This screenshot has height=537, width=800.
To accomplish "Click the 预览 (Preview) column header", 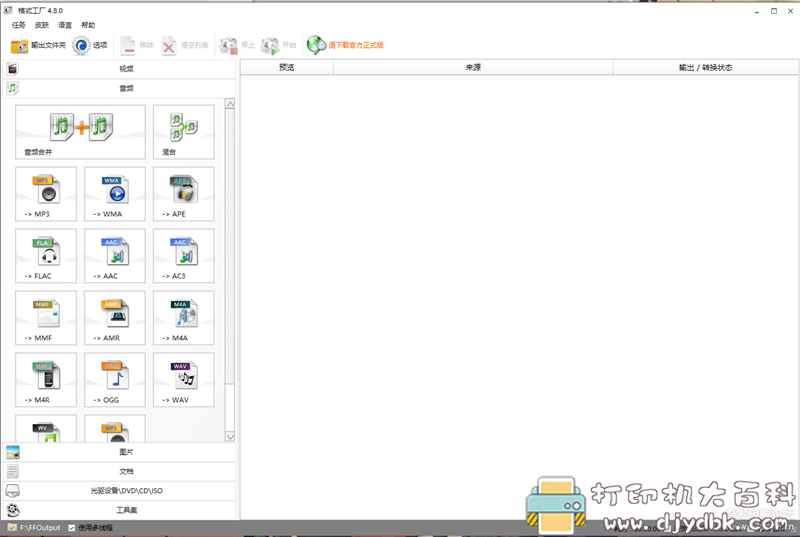I will pyautogui.click(x=287, y=67).
